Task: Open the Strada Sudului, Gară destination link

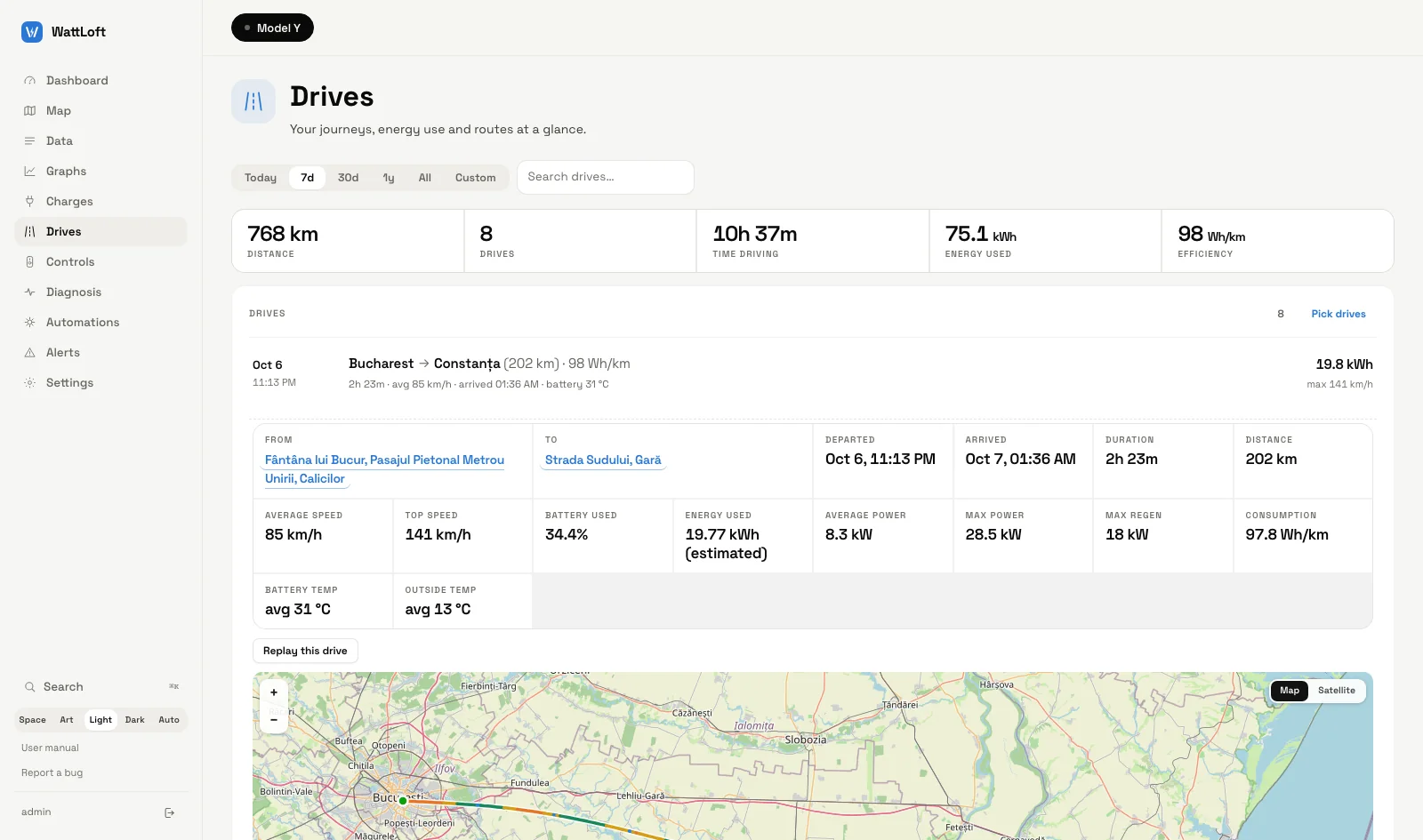Action: pos(603,460)
